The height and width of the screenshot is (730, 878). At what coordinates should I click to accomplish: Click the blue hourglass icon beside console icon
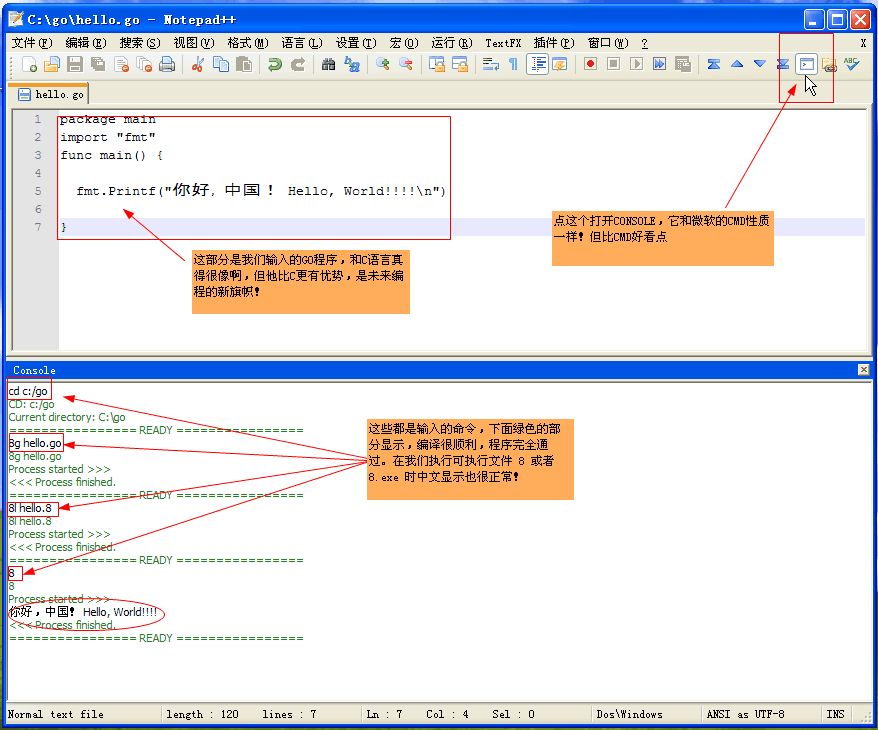click(783, 64)
